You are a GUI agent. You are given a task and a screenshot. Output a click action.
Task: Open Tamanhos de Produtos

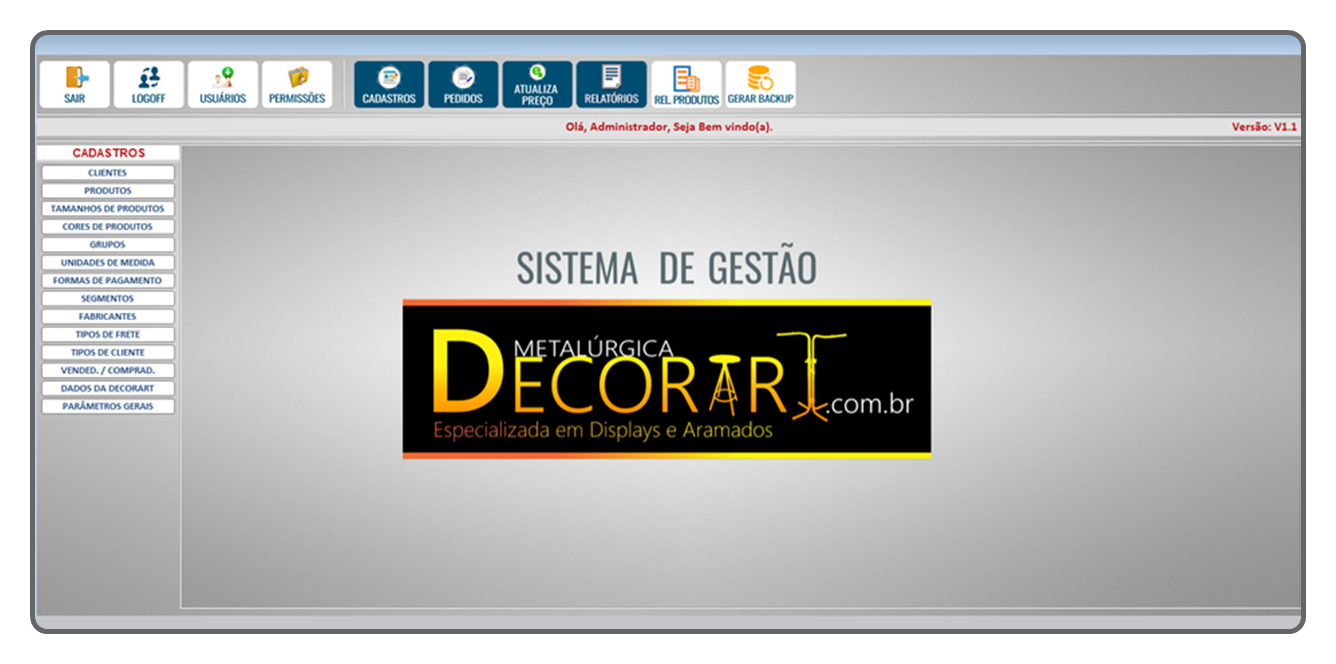coord(108,209)
